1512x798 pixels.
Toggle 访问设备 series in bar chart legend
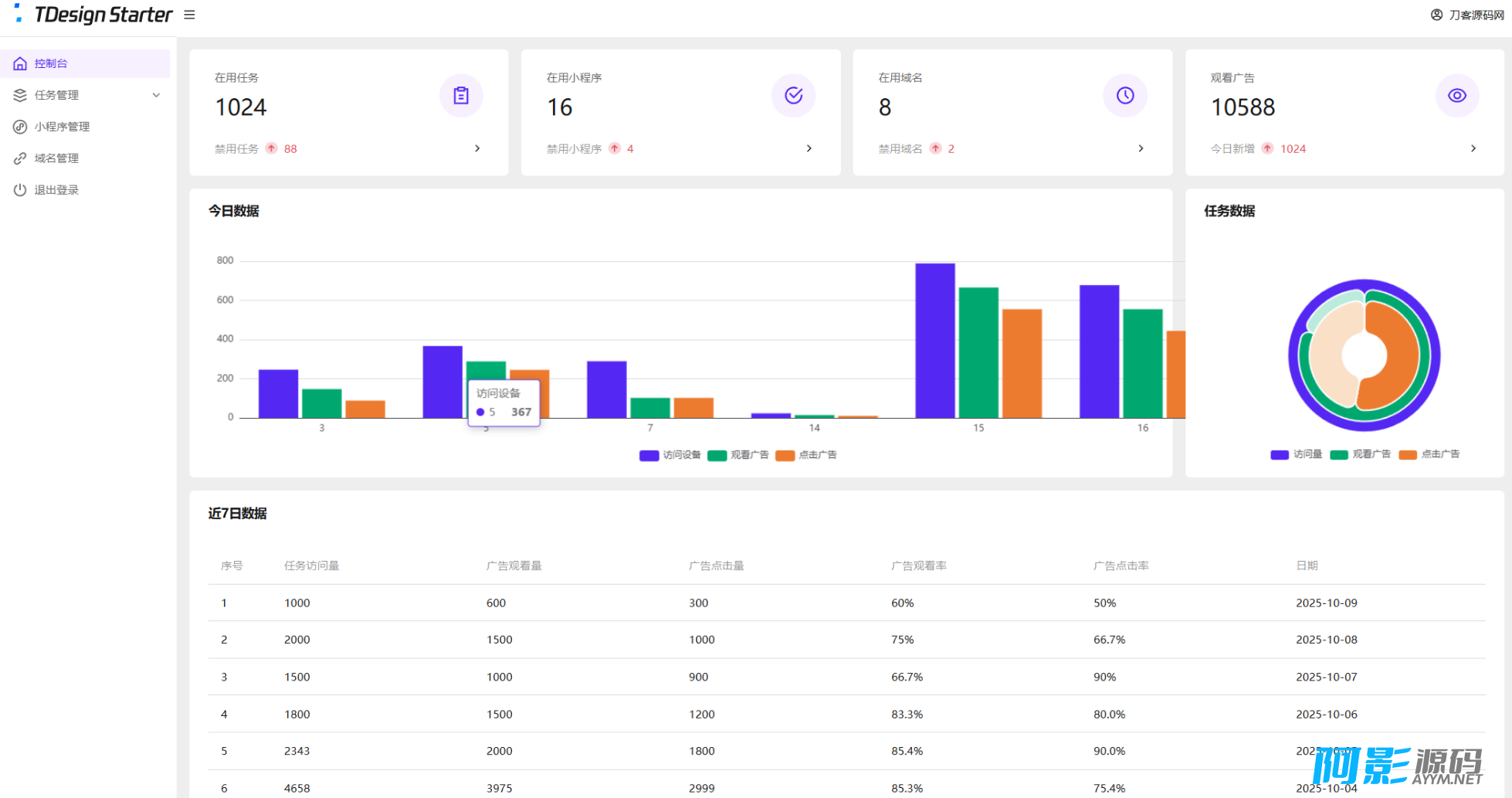click(x=670, y=455)
